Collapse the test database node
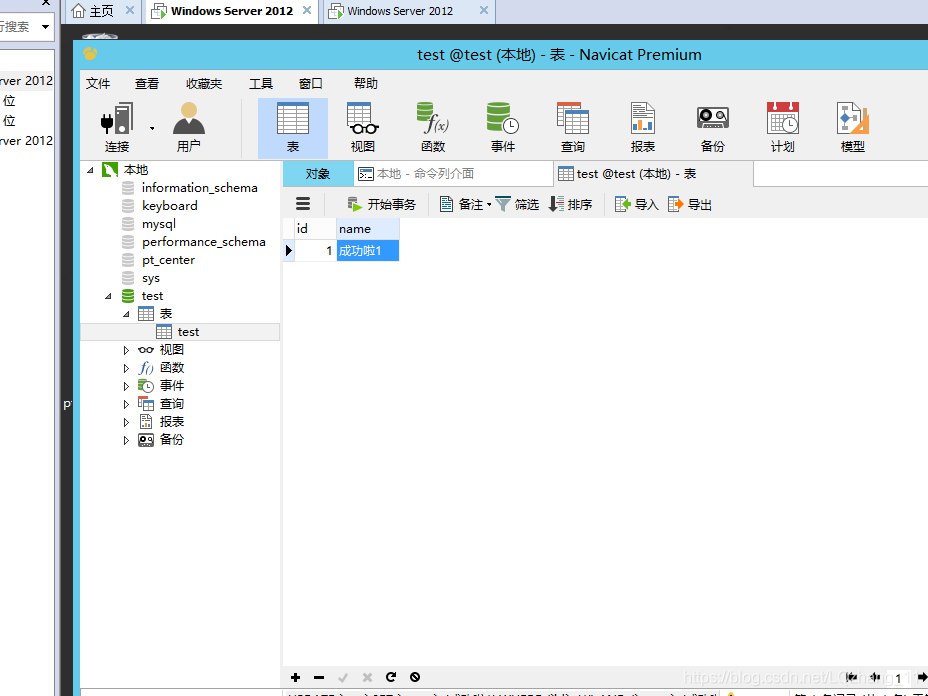Viewport: 928px width, 696px height. (108, 296)
